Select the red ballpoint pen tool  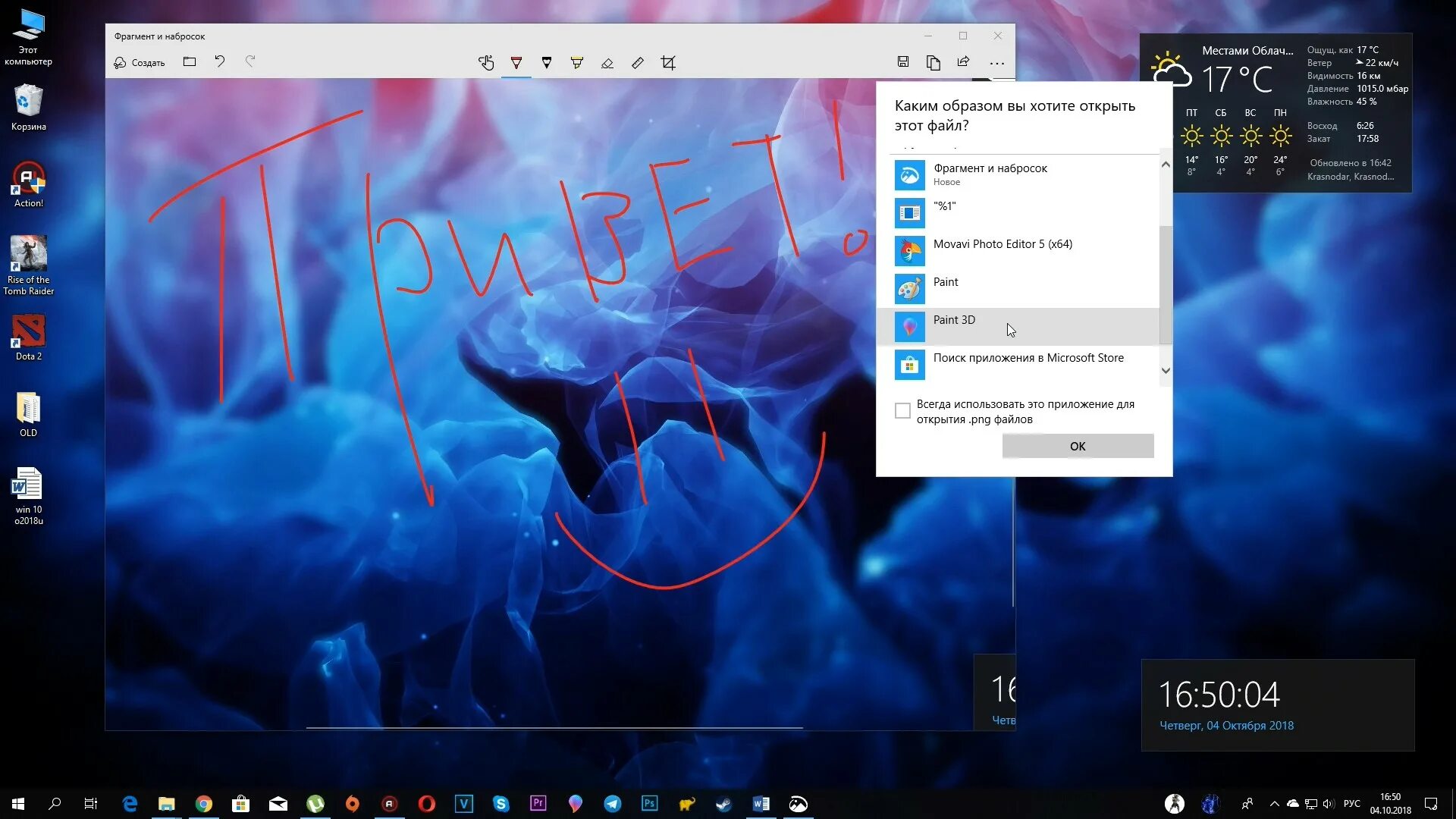[x=516, y=63]
